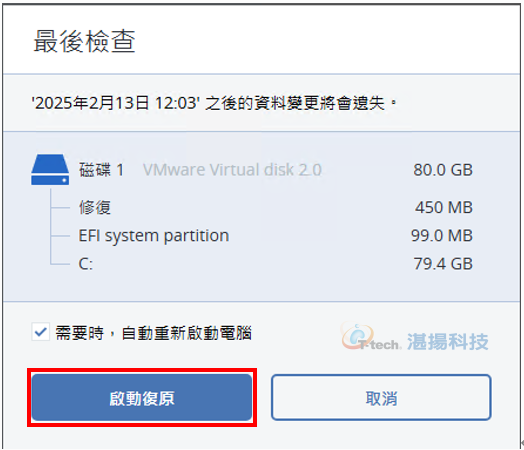Click the tree connector line beside 修復
This screenshot has width=524, height=450.
coord(60,207)
